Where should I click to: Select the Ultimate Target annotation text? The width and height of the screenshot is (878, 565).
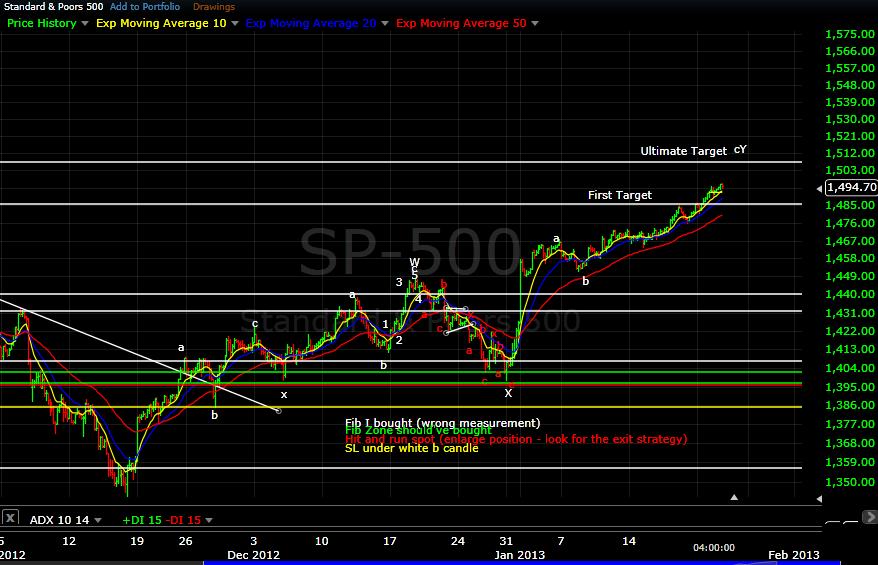coord(684,151)
